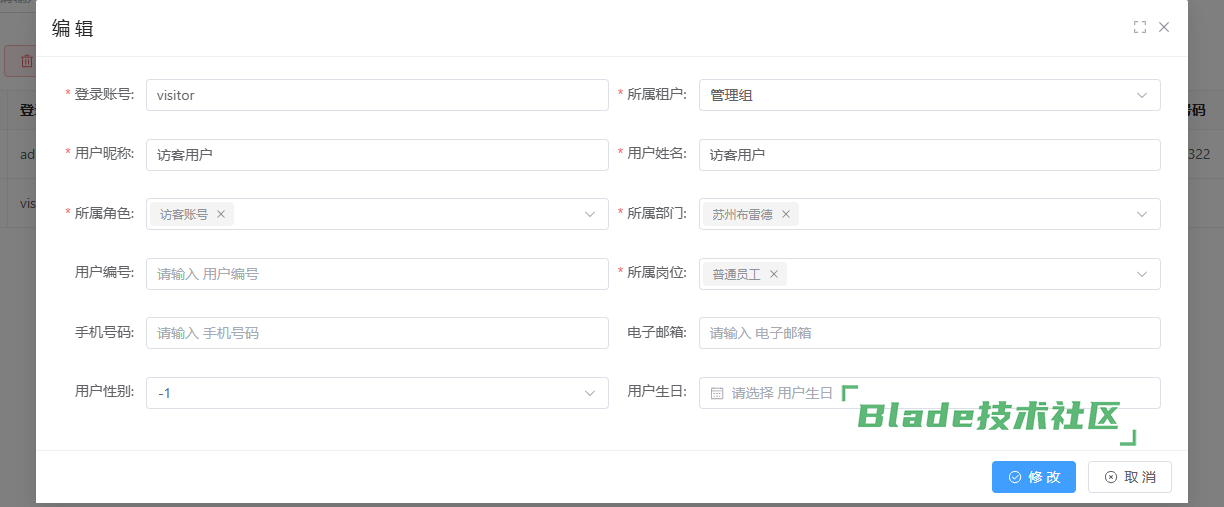
Task: Click the red delete trash icon
Action: 26,61
